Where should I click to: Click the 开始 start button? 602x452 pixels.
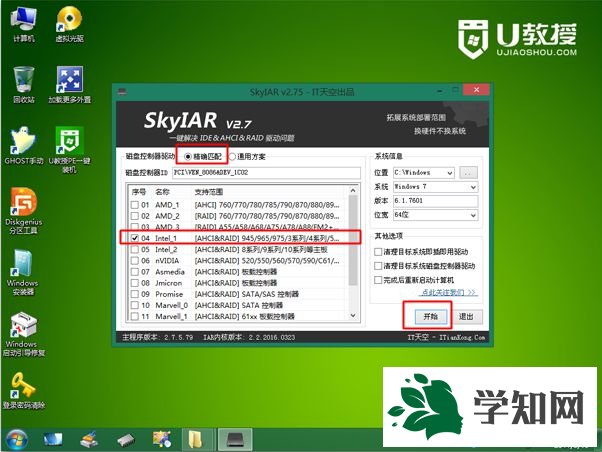tap(430, 316)
